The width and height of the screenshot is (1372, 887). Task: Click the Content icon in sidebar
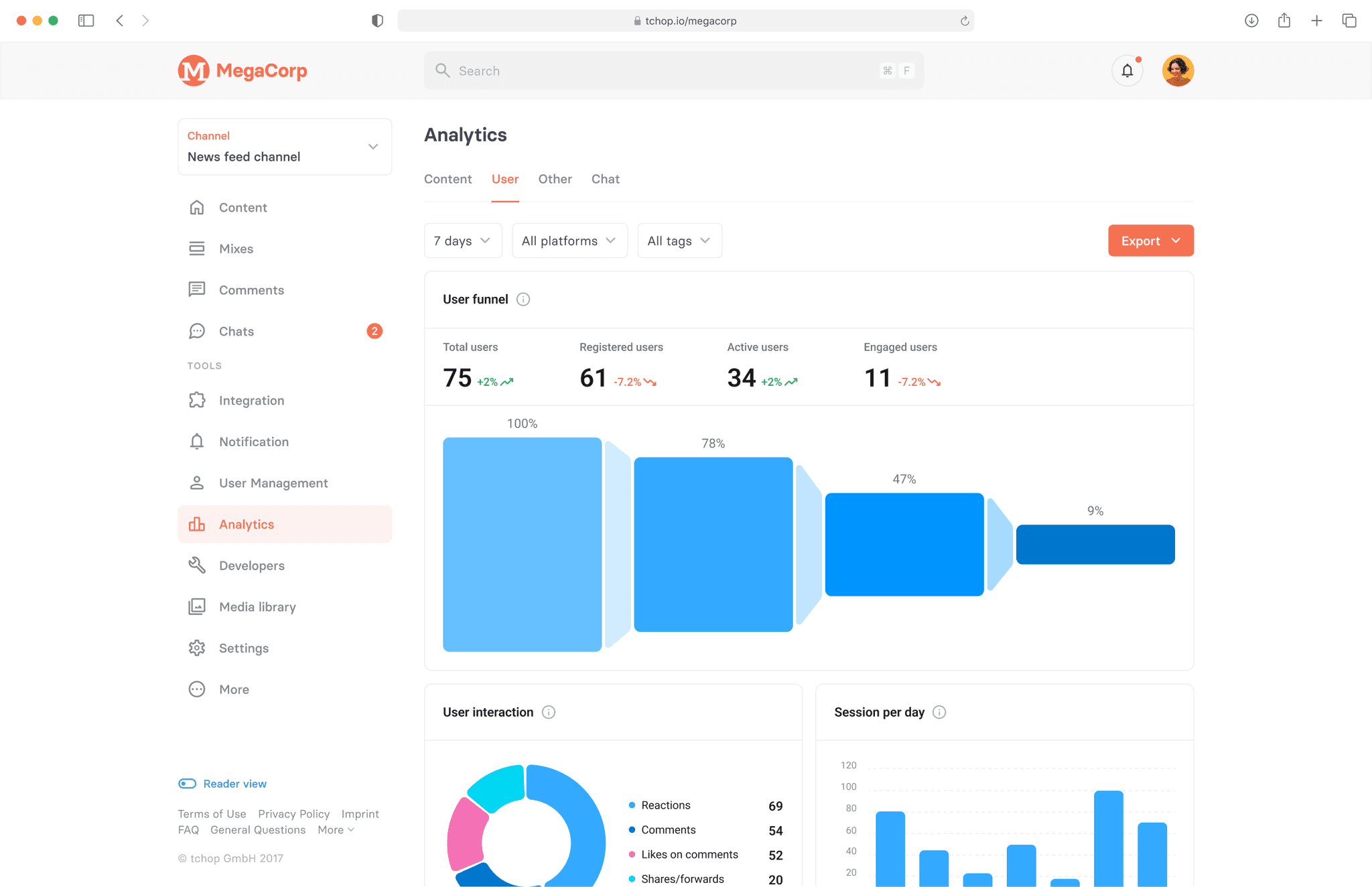tap(197, 207)
